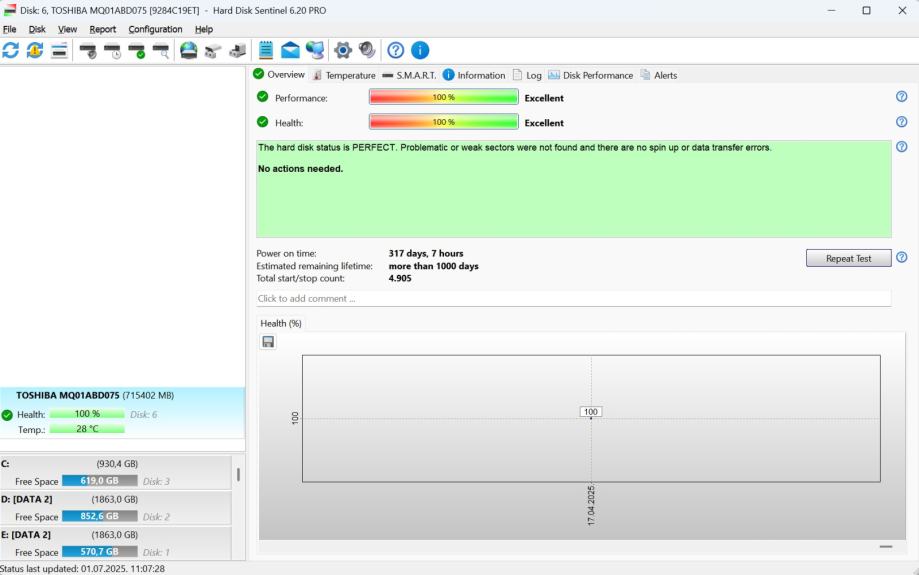Click the blue refresh arrows toolbar icon
Viewport: 919px width, 575px height.
tap(12, 51)
